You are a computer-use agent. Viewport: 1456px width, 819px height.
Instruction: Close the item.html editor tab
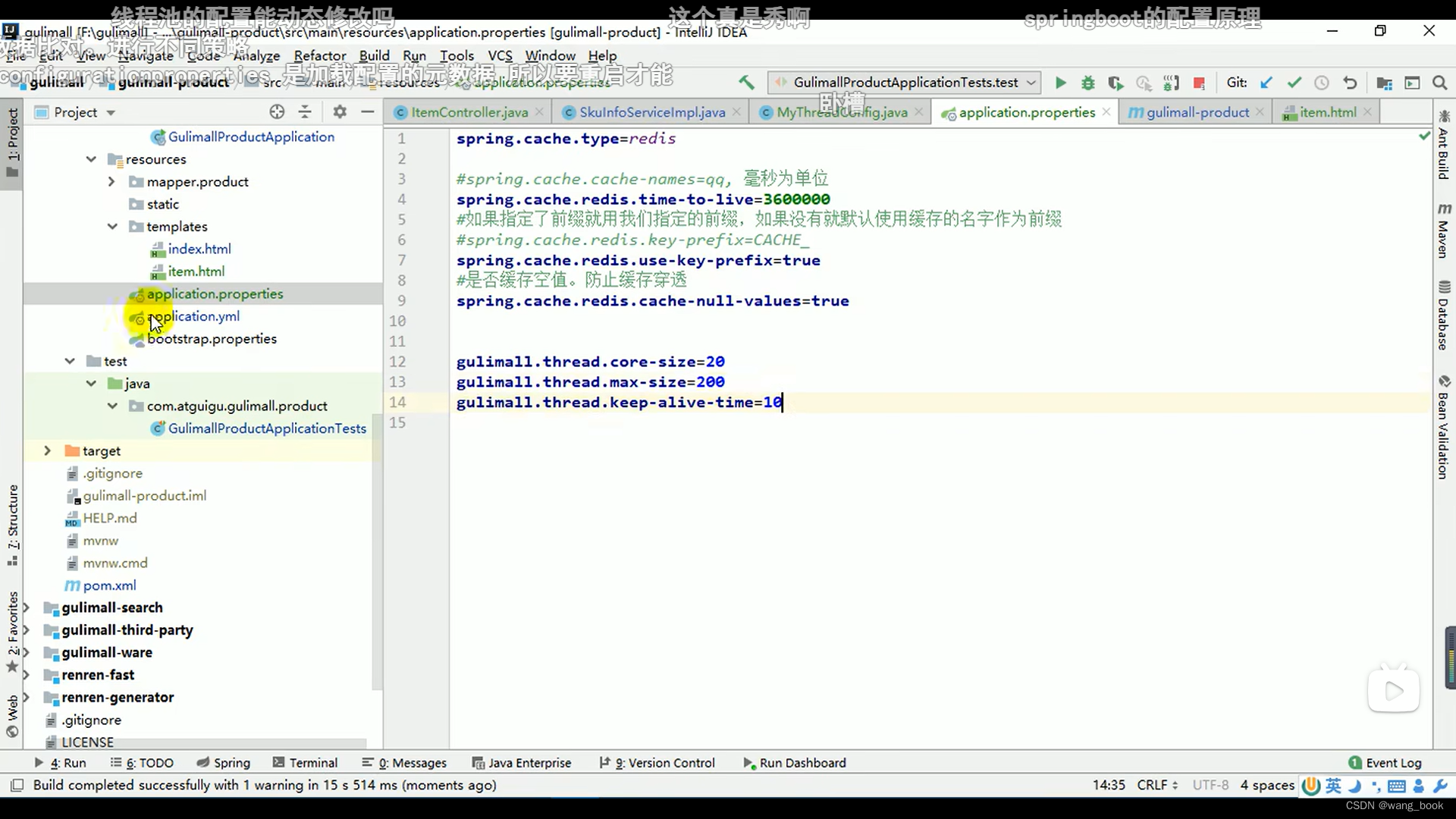click(1367, 112)
